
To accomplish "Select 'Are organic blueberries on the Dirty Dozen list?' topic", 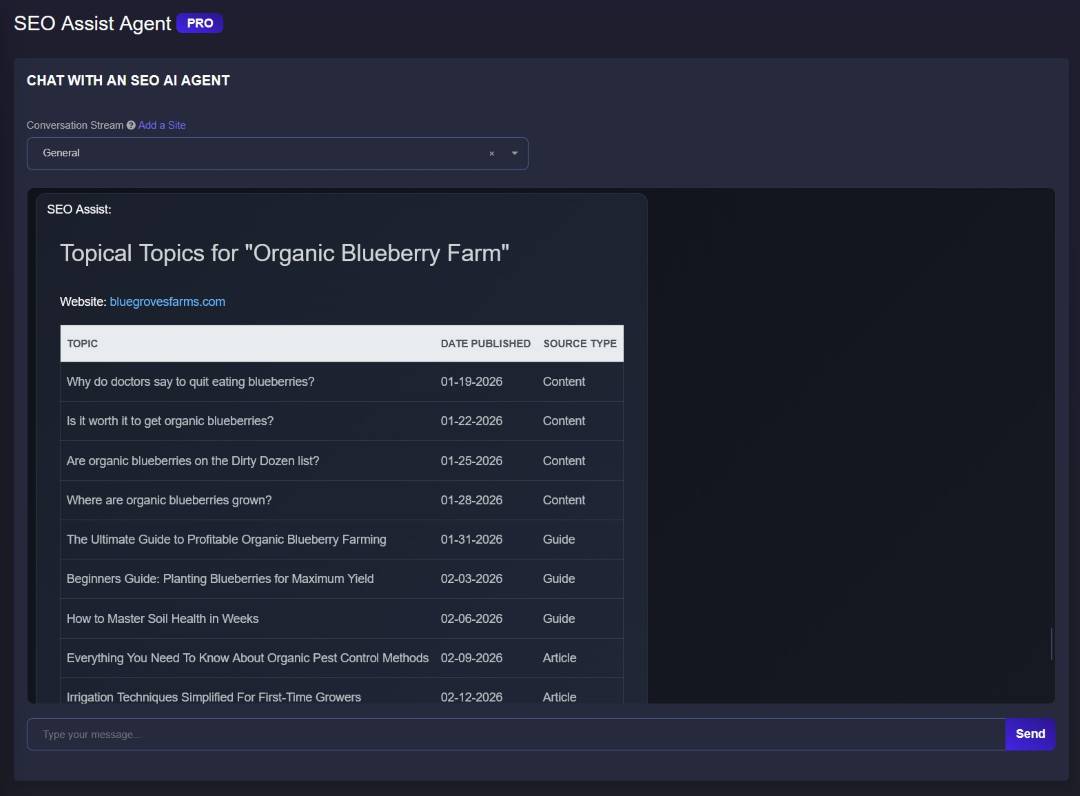I will pyautogui.click(x=193, y=461).
